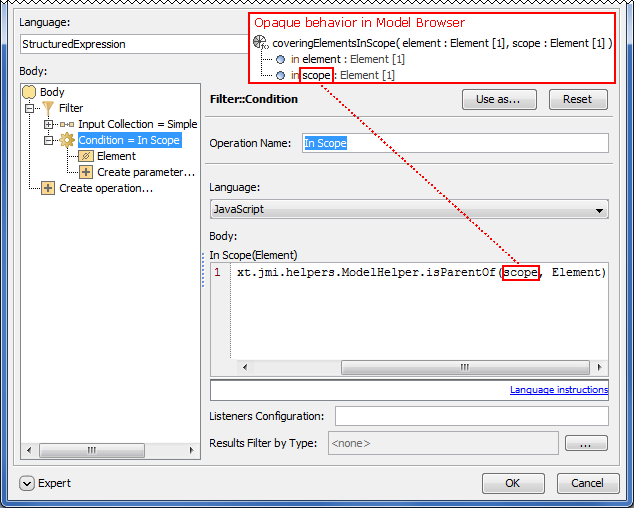Click the Listeners Configuration field
The height and width of the screenshot is (508, 634).
pos(471,416)
